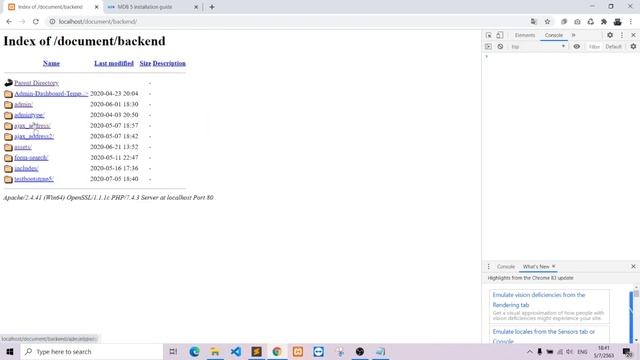The height and width of the screenshot is (360, 640).
Task: Show hidden system tray icons
Action: point(529,351)
